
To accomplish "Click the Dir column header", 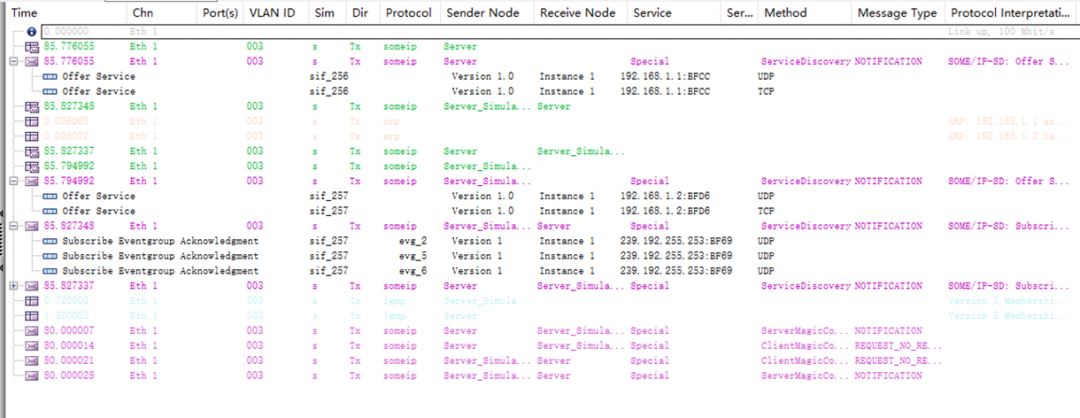I will 362,13.
